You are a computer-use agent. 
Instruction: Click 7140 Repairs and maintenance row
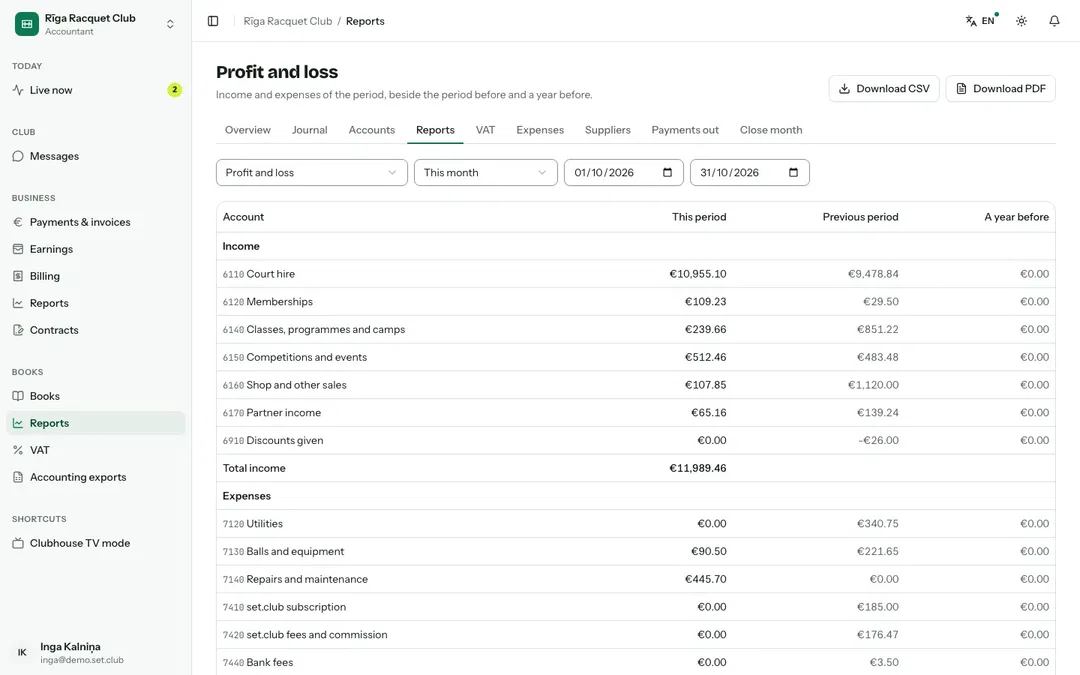coord(636,579)
